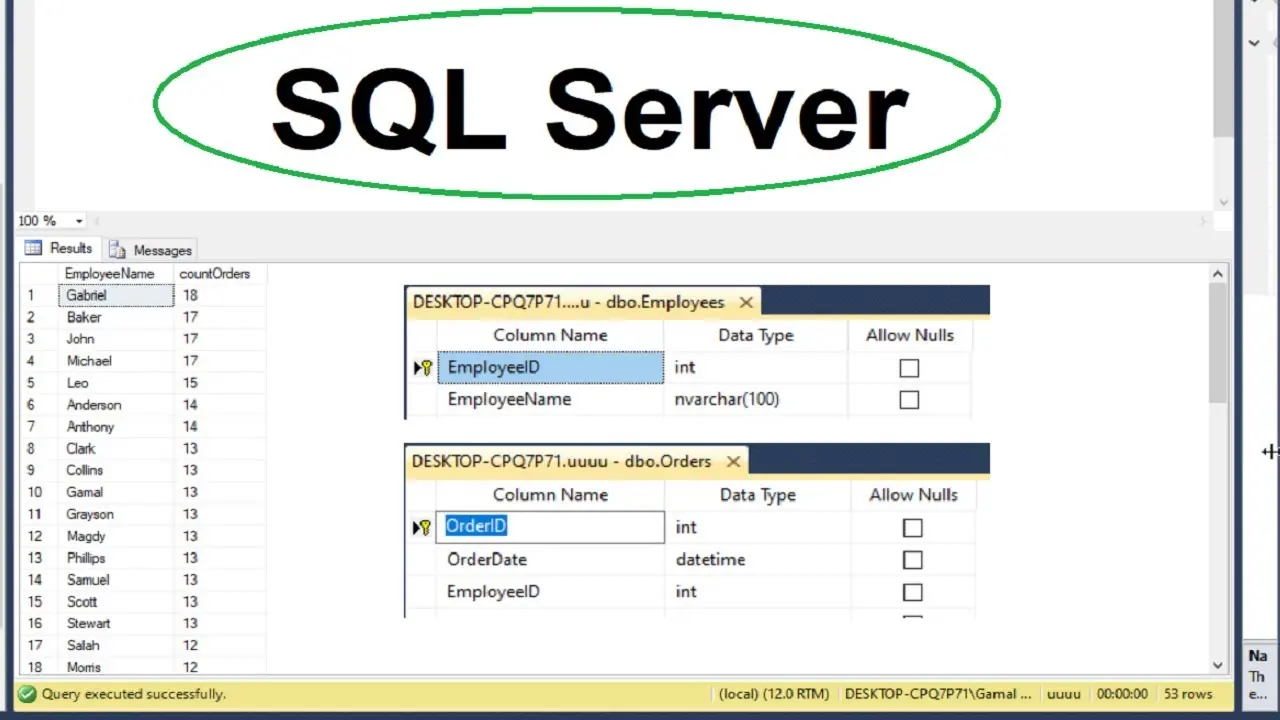Viewport: 1280px width, 720px height.
Task: Toggle Allow Nulls for OrderID
Action: point(912,528)
